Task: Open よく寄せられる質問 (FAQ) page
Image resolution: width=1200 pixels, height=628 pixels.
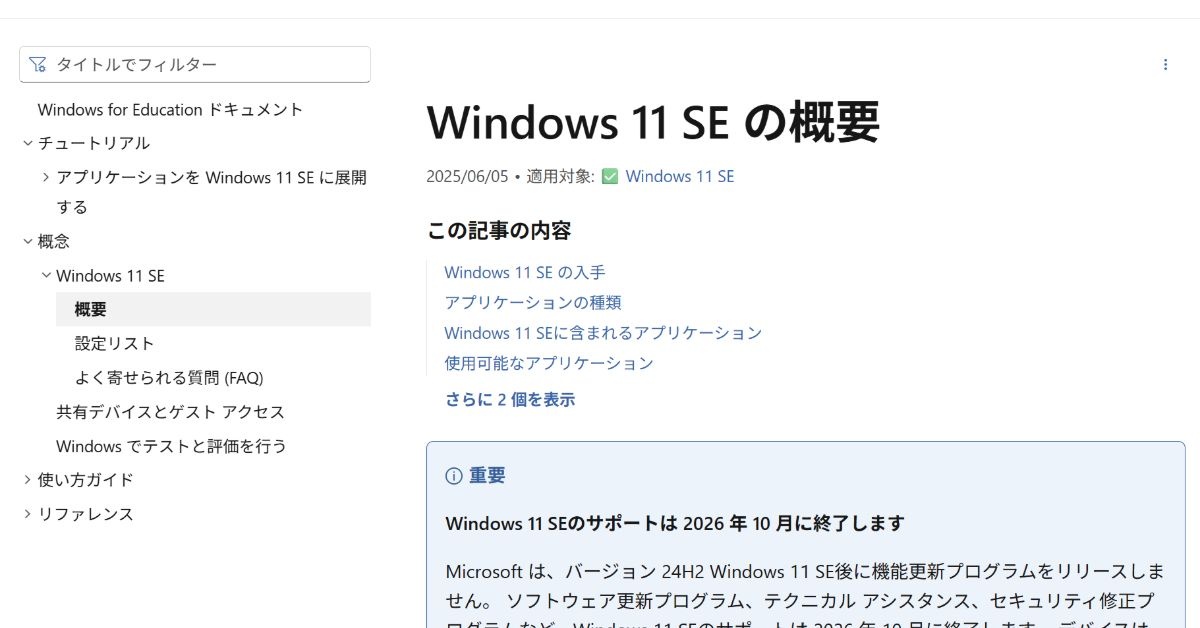Action: [x=168, y=378]
